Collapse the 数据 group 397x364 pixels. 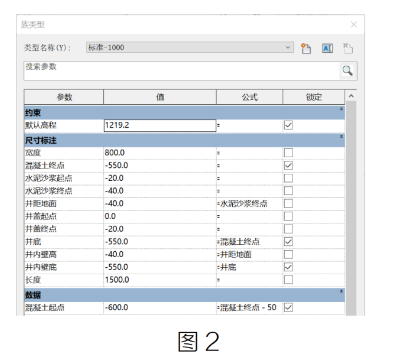point(341,291)
